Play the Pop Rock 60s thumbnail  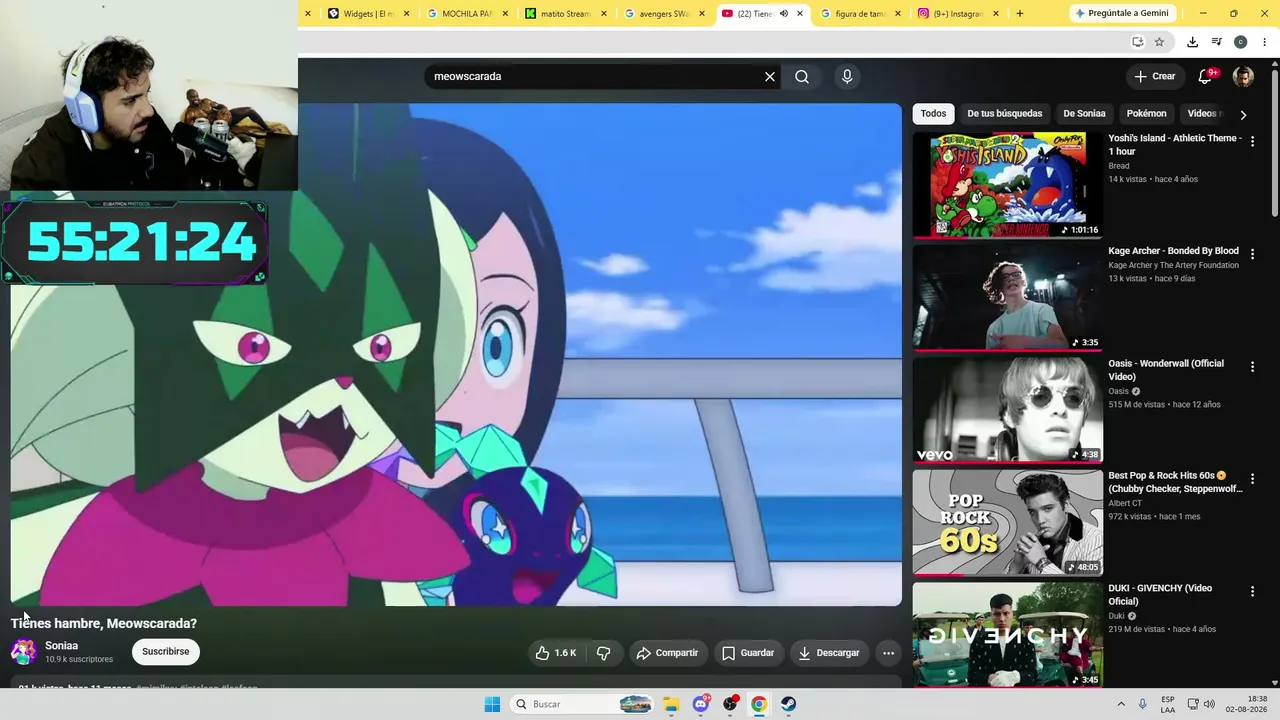1007,522
